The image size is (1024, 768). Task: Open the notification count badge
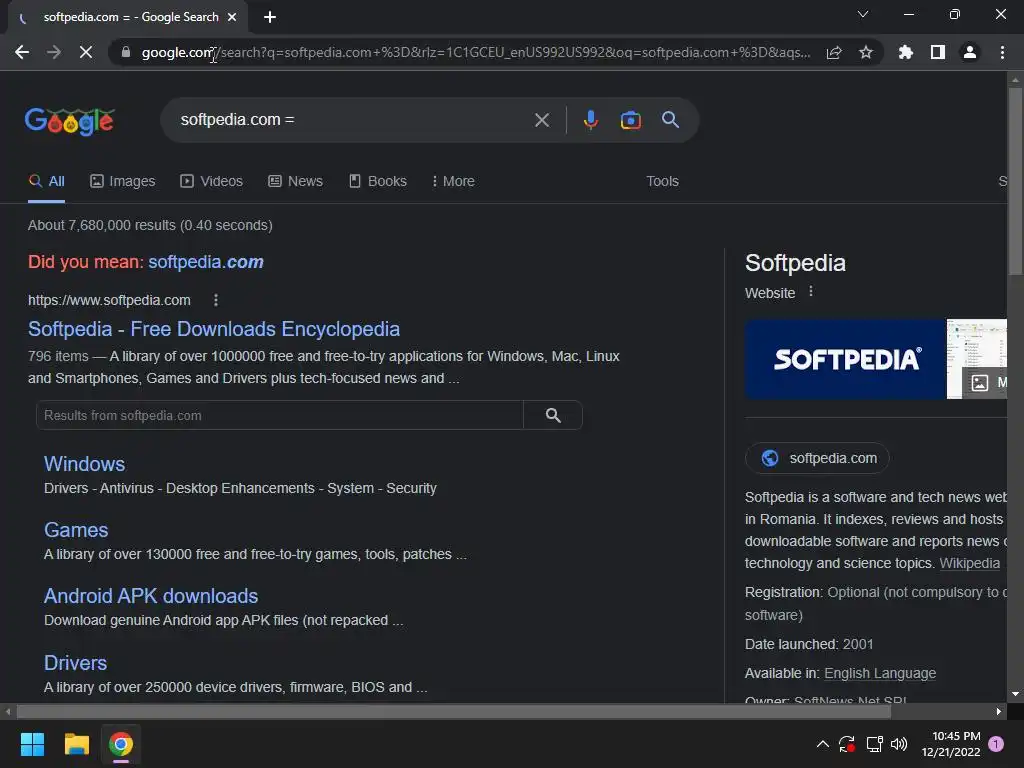[x=996, y=744]
